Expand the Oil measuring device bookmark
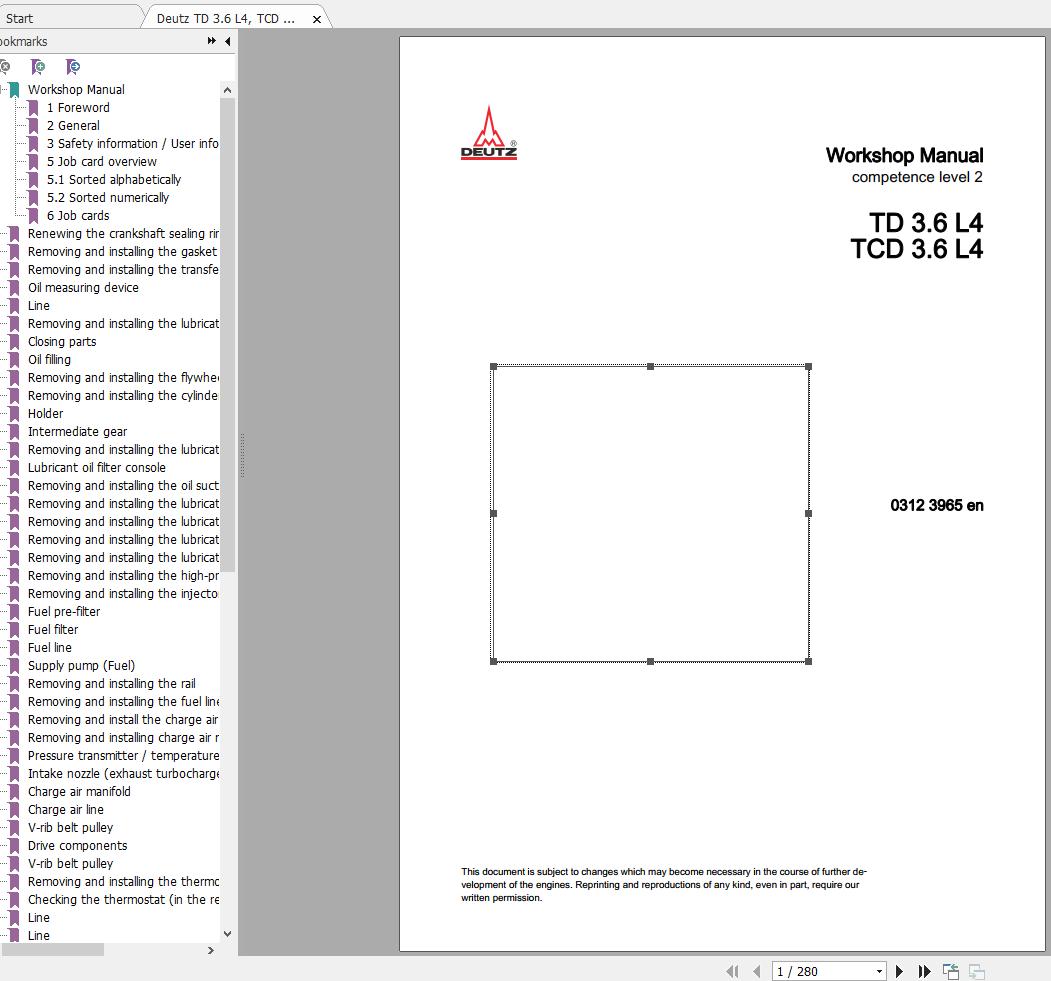The image size is (1051, 981). [3, 288]
